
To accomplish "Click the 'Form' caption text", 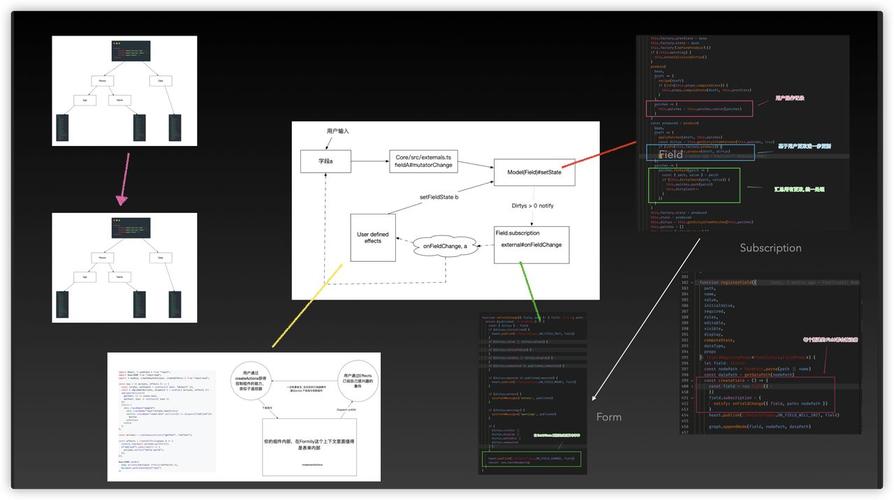I will 609,417.
